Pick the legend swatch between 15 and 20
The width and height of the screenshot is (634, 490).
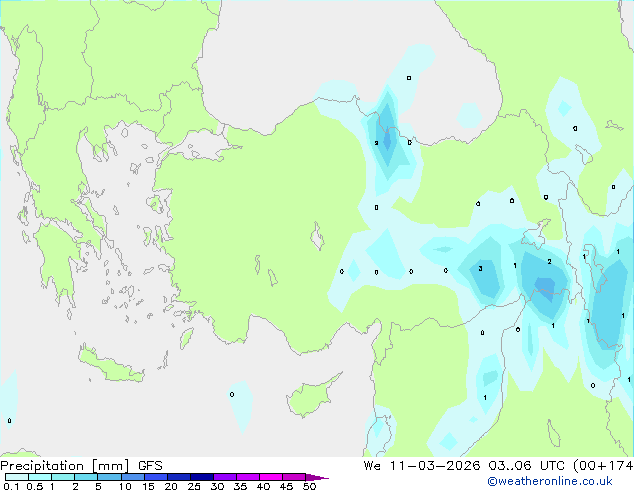(x=156, y=477)
